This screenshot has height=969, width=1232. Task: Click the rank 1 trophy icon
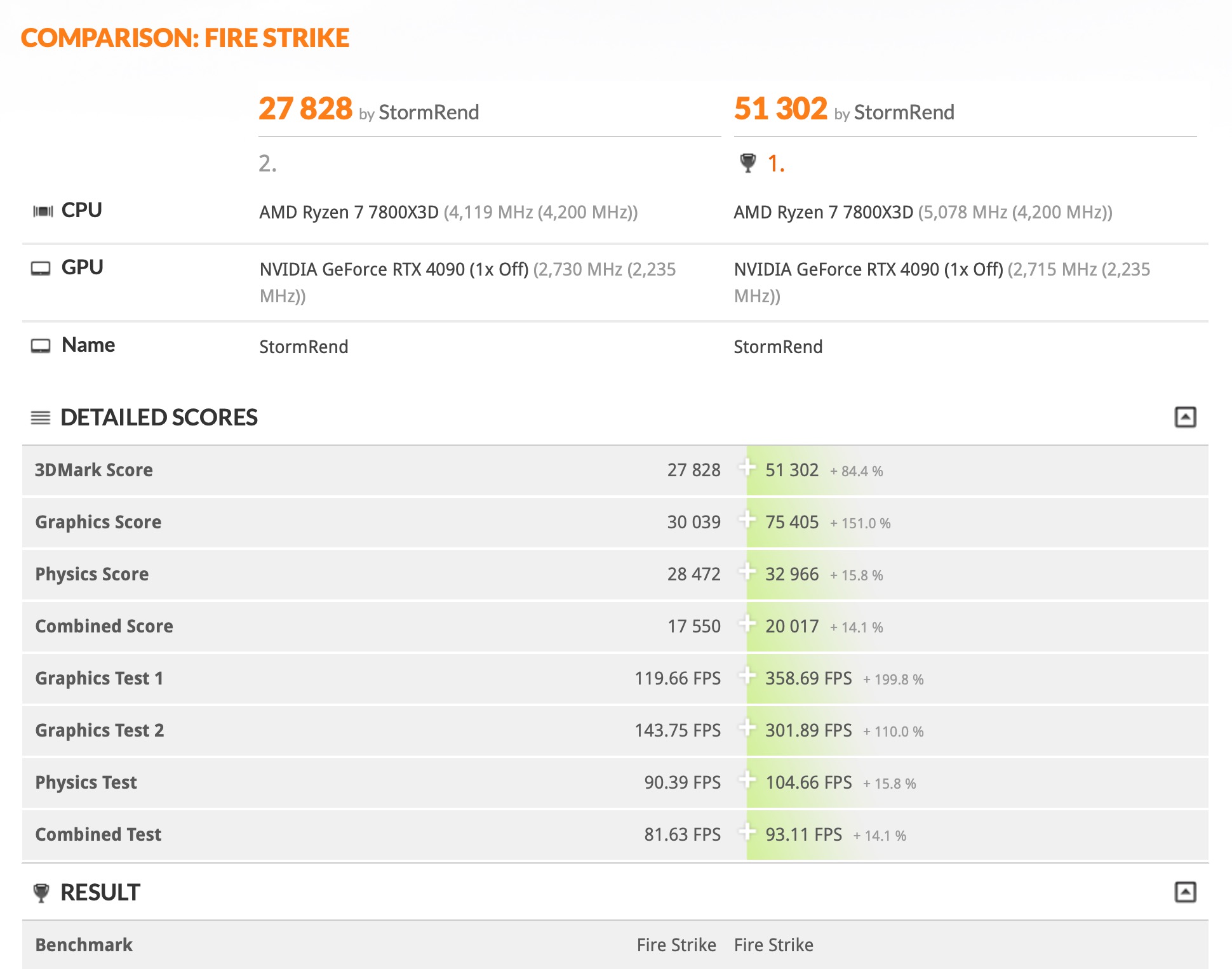(748, 163)
